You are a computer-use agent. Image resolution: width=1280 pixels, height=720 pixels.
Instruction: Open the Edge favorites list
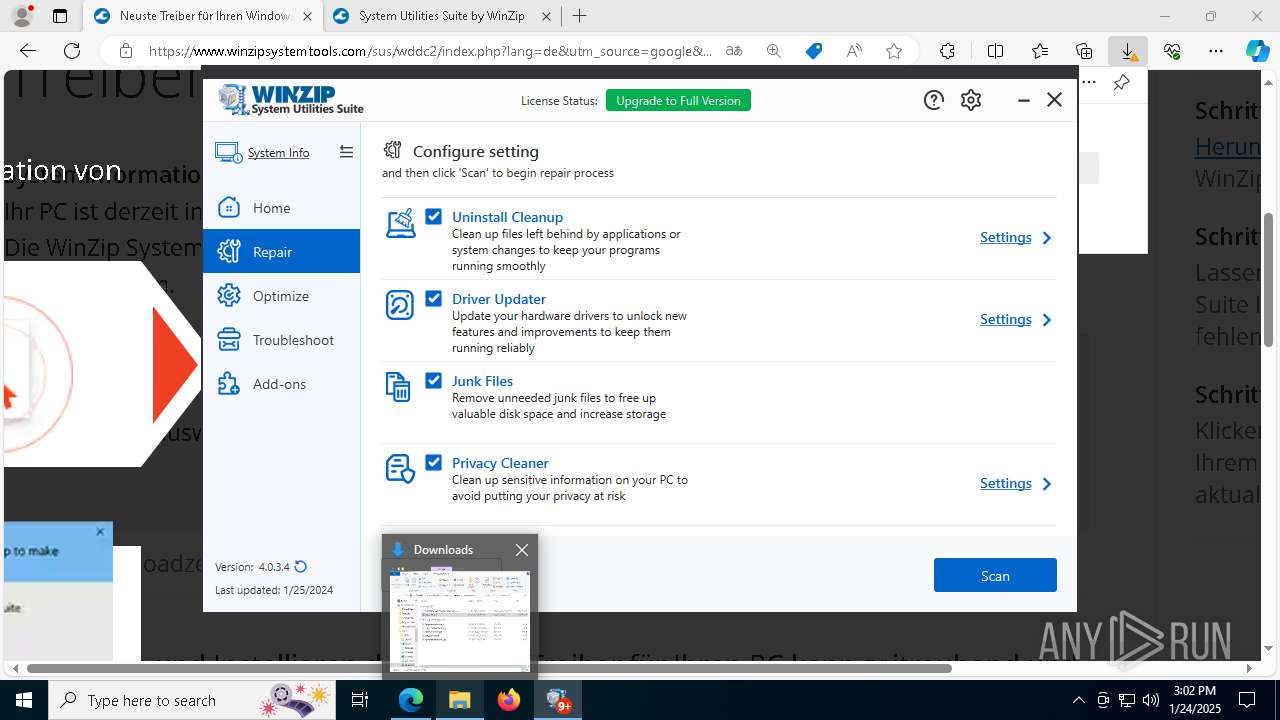pyautogui.click(x=1040, y=51)
